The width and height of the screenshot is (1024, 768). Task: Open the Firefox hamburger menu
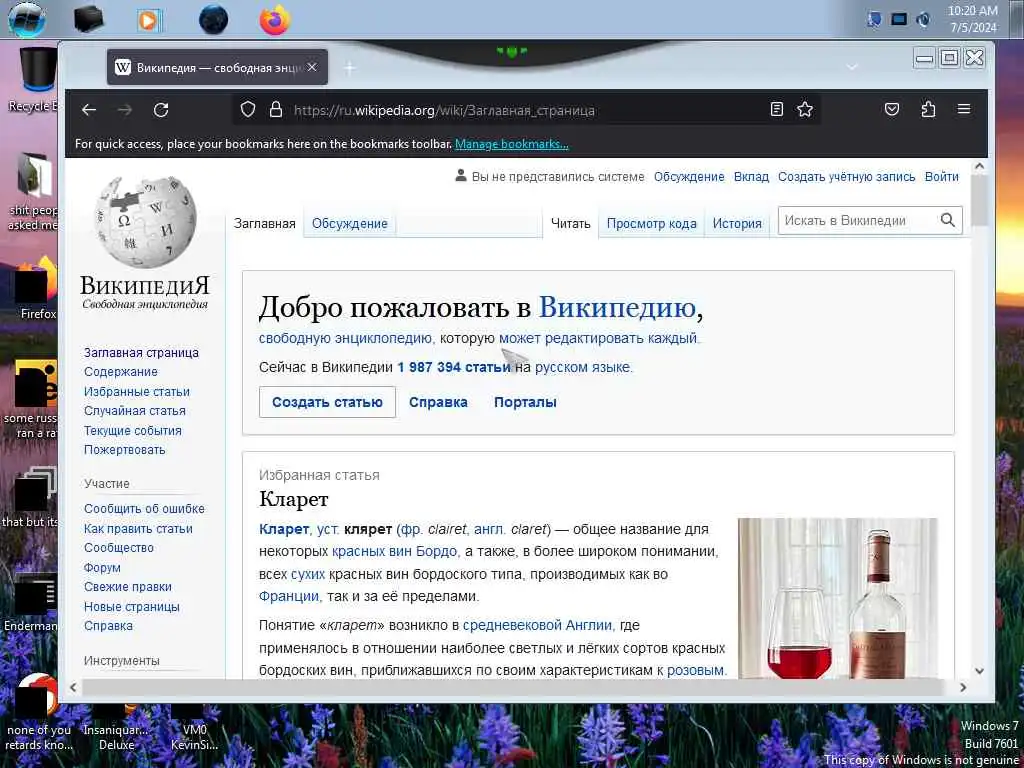point(964,109)
